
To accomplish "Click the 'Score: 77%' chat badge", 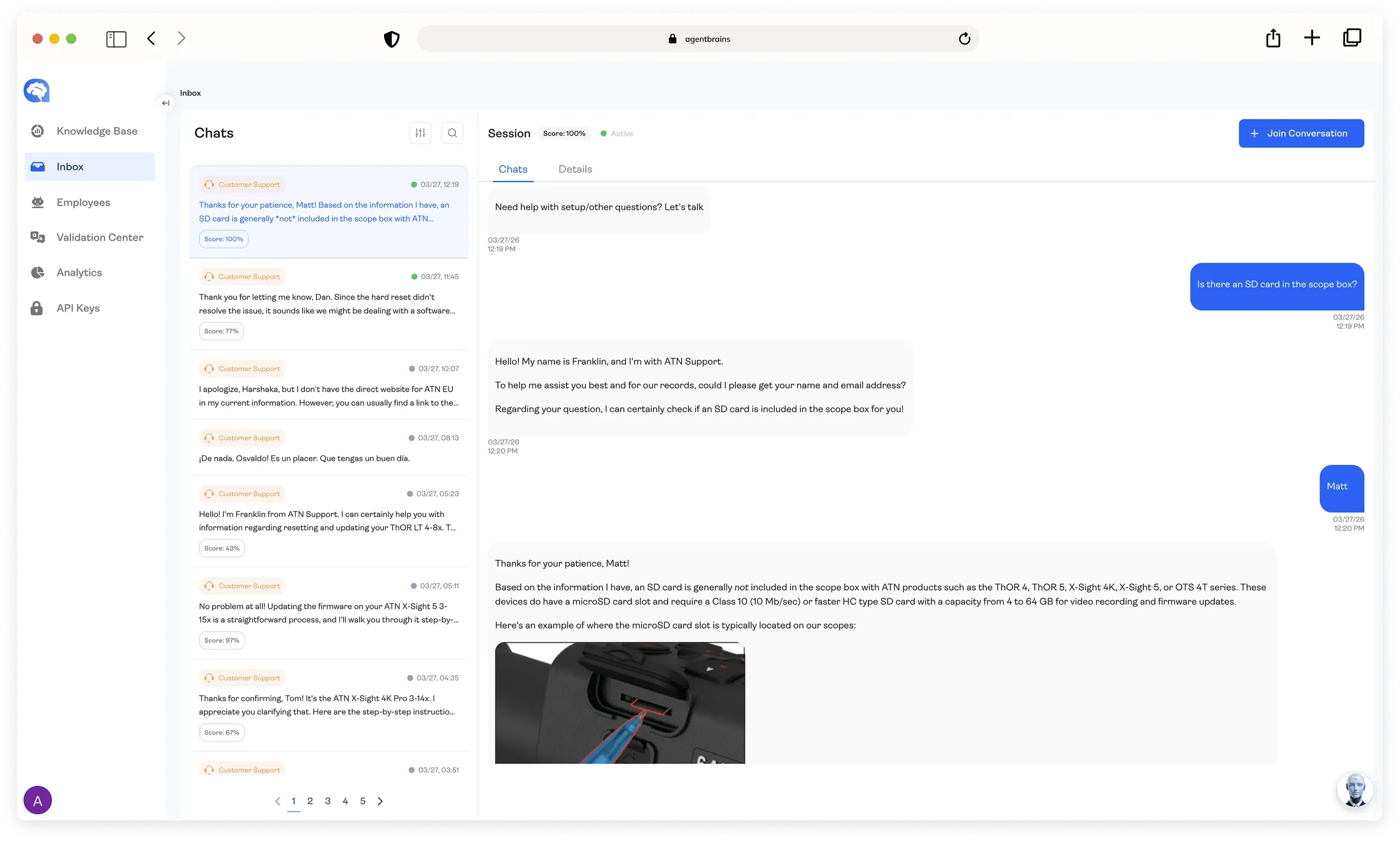I will coord(221,331).
